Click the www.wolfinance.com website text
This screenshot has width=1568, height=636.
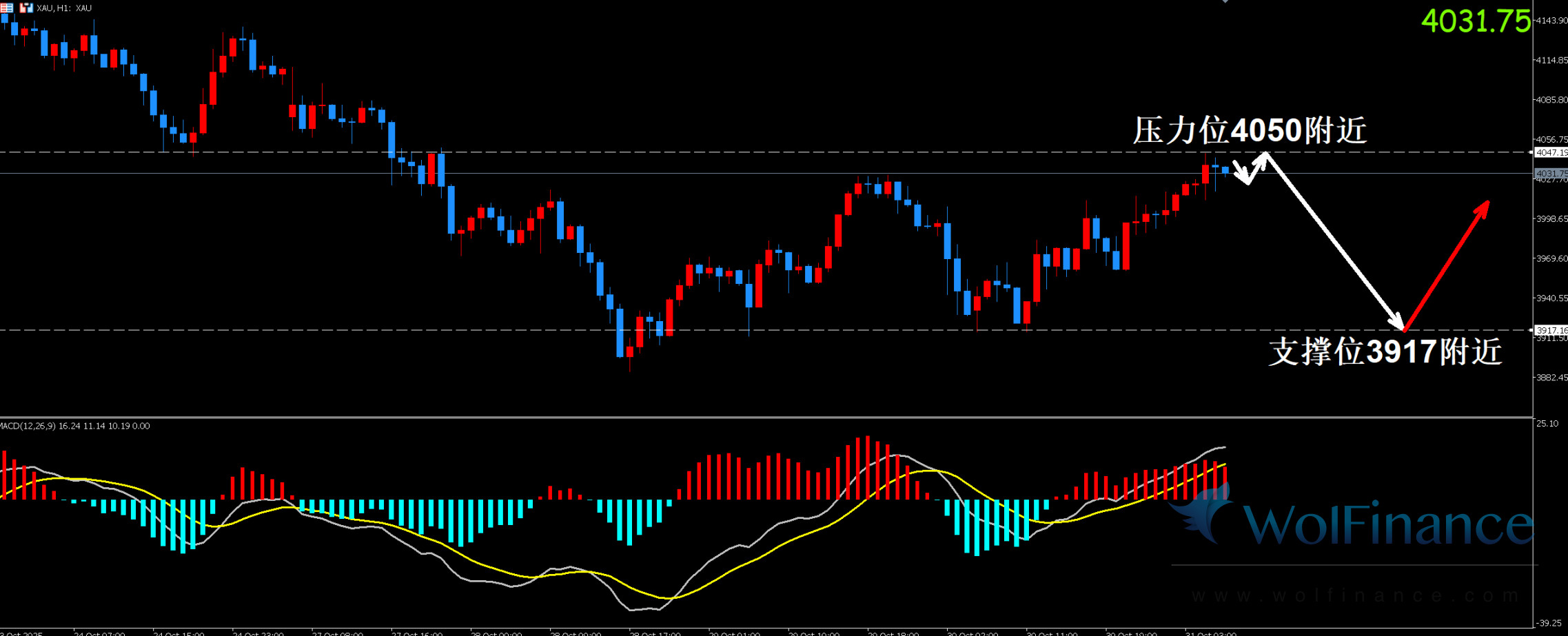click(x=1354, y=595)
